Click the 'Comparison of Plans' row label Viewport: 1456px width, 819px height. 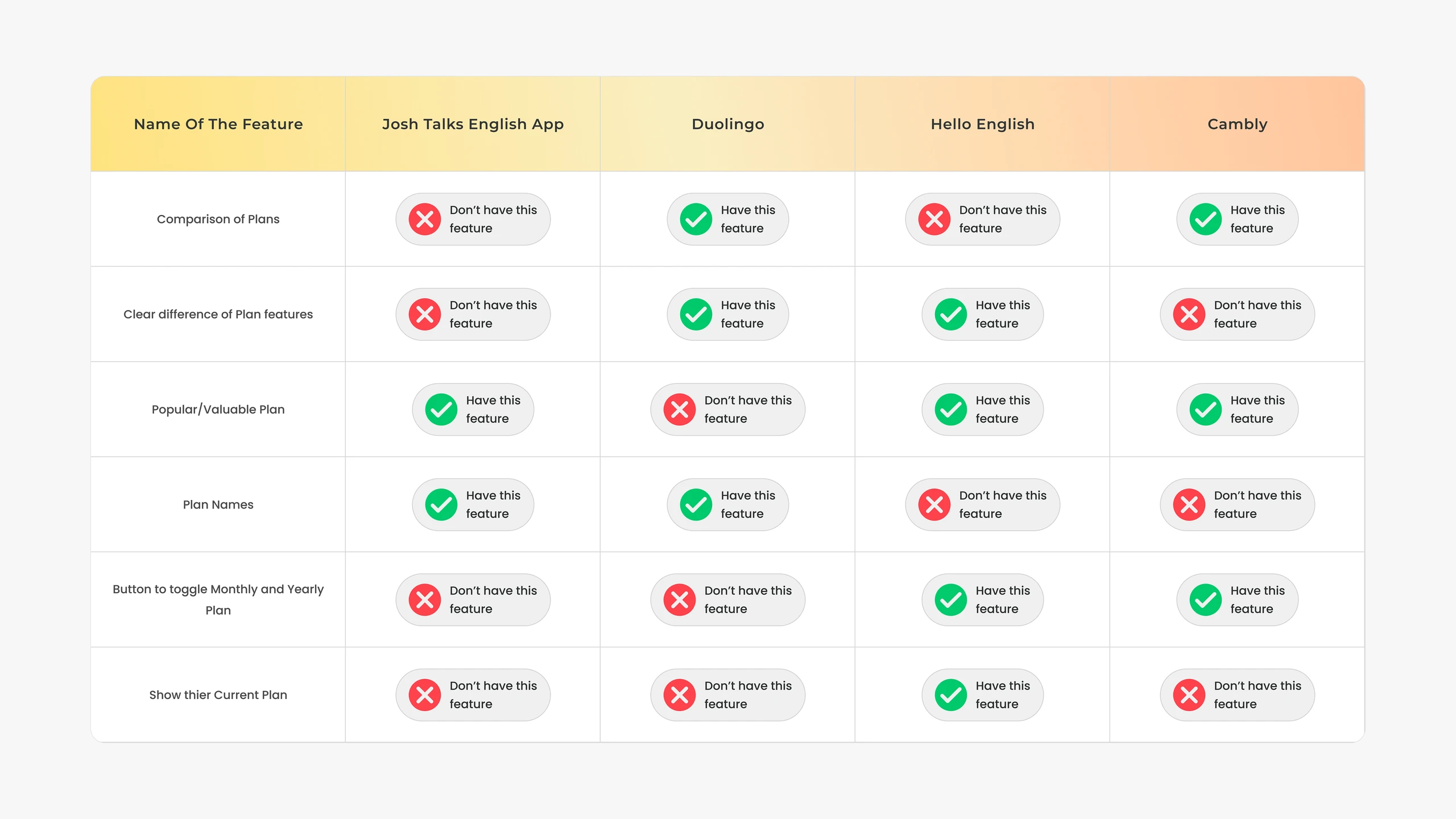click(218, 219)
